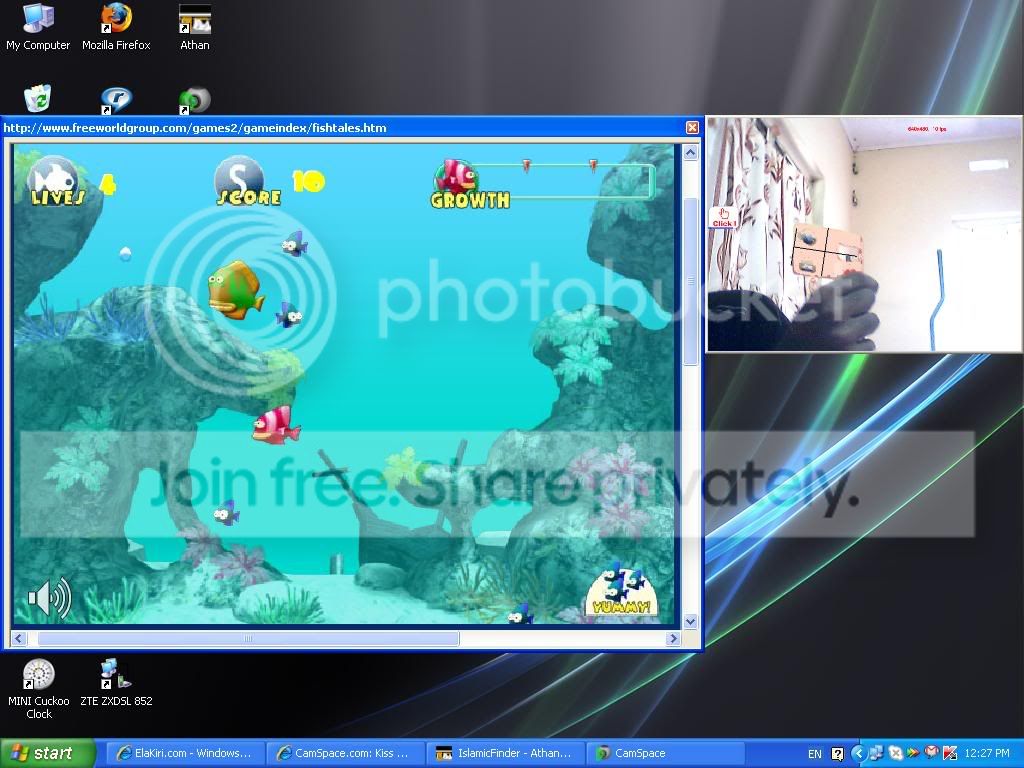This screenshot has width=1024, height=768.
Task: Open the My Computer desktop icon
Action: pyautogui.click(x=38, y=27)
